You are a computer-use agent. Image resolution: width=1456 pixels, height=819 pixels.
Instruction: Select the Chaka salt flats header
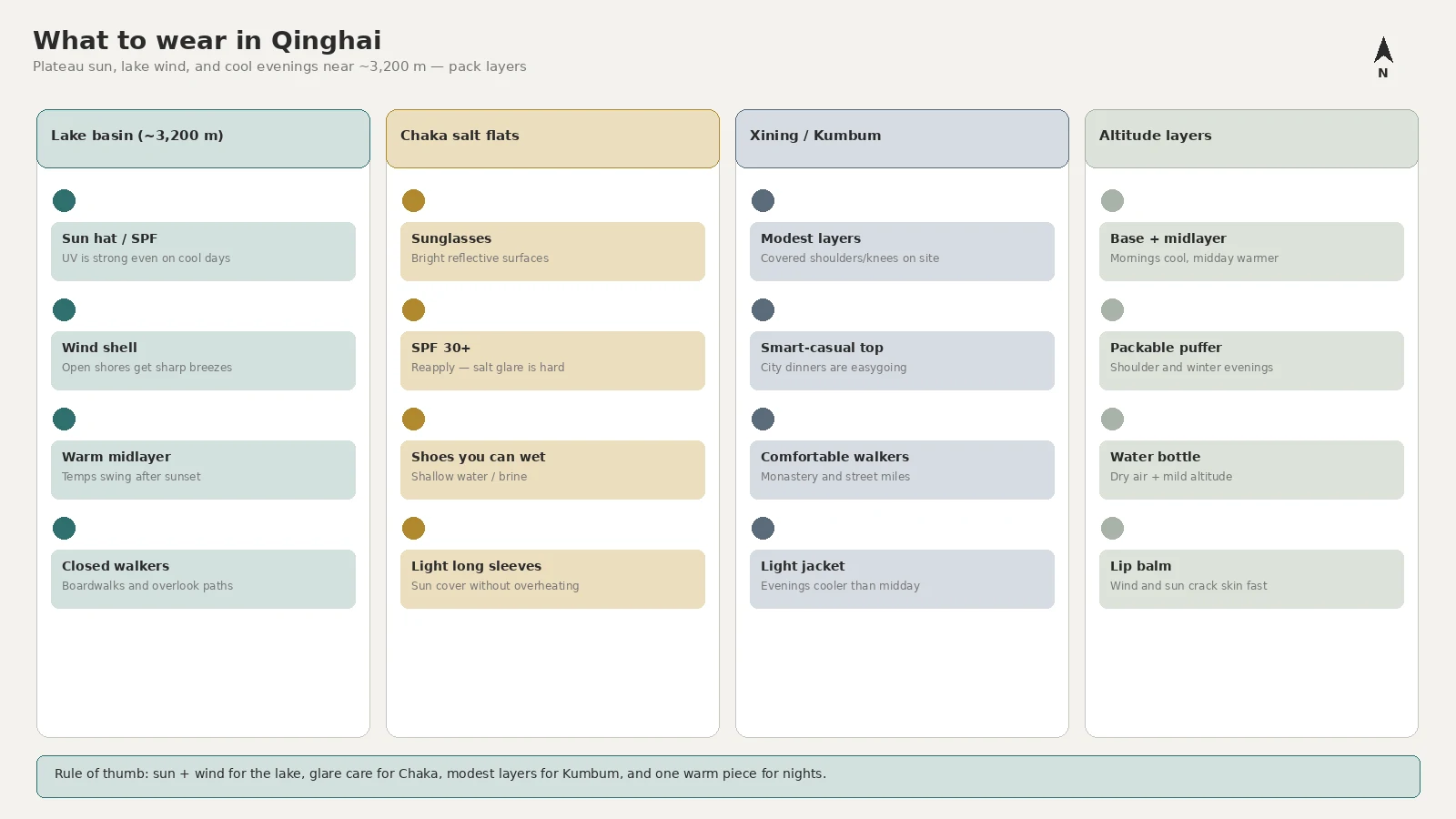click(x=552, y=138)
